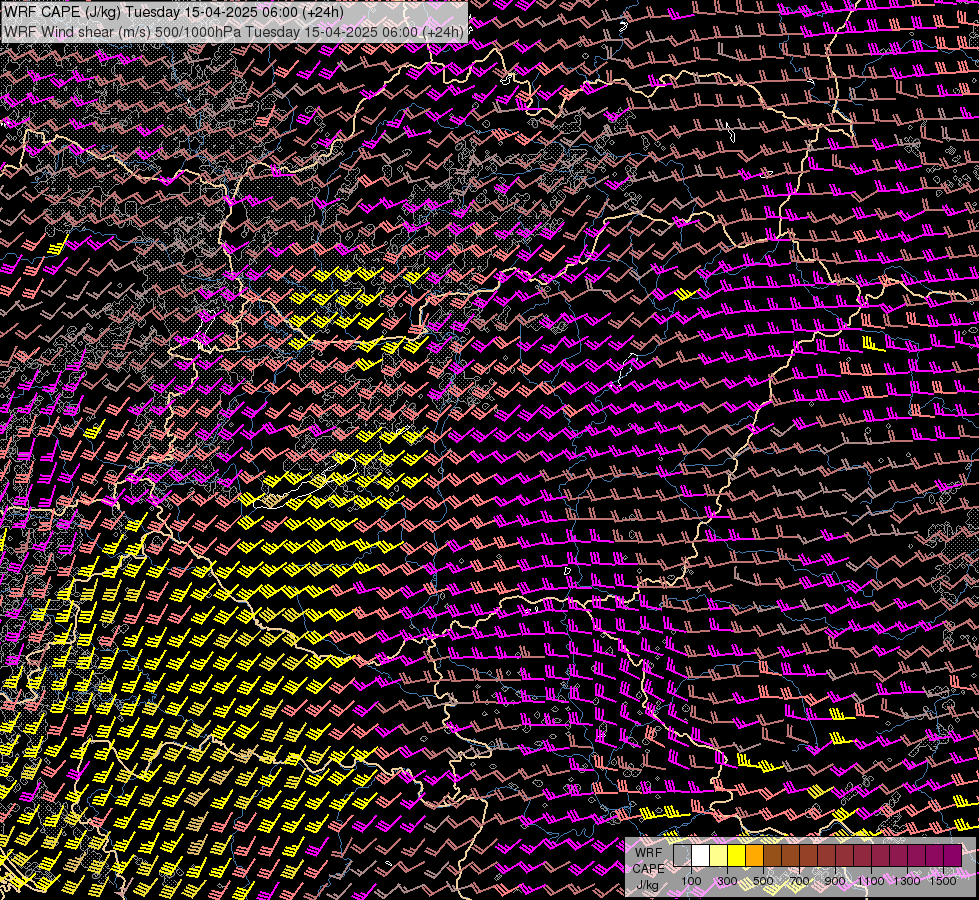Image resolution: width=979 pixels, height=900 pixels.
Task: Click the legend value label 500
Action: pyautogui.click(x=763, y=881)
